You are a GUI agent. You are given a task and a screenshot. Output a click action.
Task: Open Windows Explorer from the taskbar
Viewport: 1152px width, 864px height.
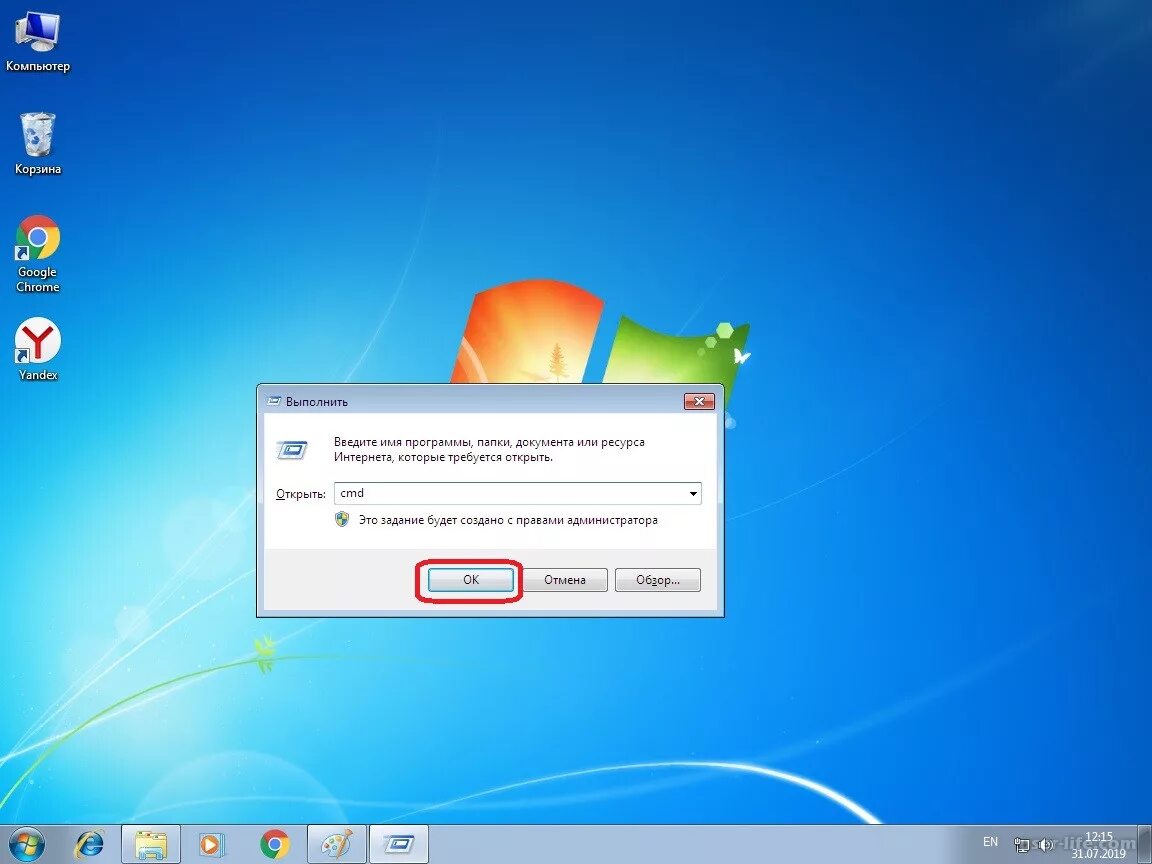pyautogui.click(x=151, y=844)
